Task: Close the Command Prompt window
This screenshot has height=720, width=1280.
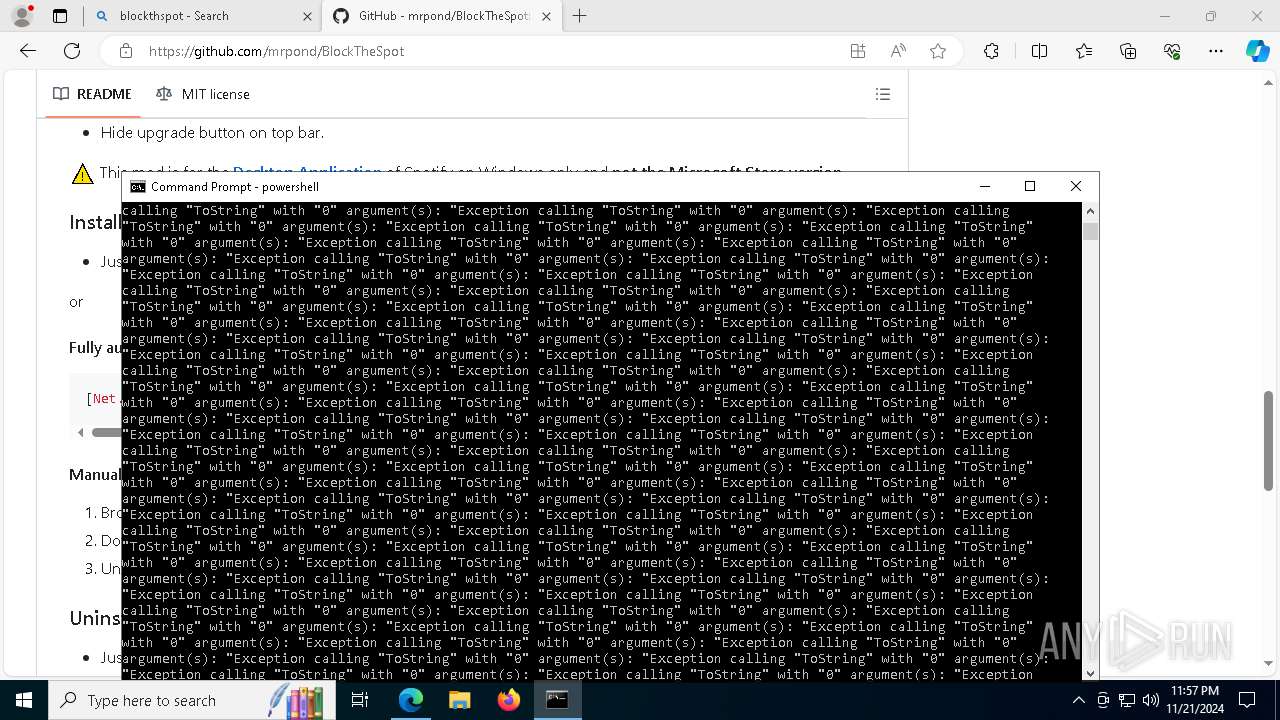Action: click(1076, 186)
